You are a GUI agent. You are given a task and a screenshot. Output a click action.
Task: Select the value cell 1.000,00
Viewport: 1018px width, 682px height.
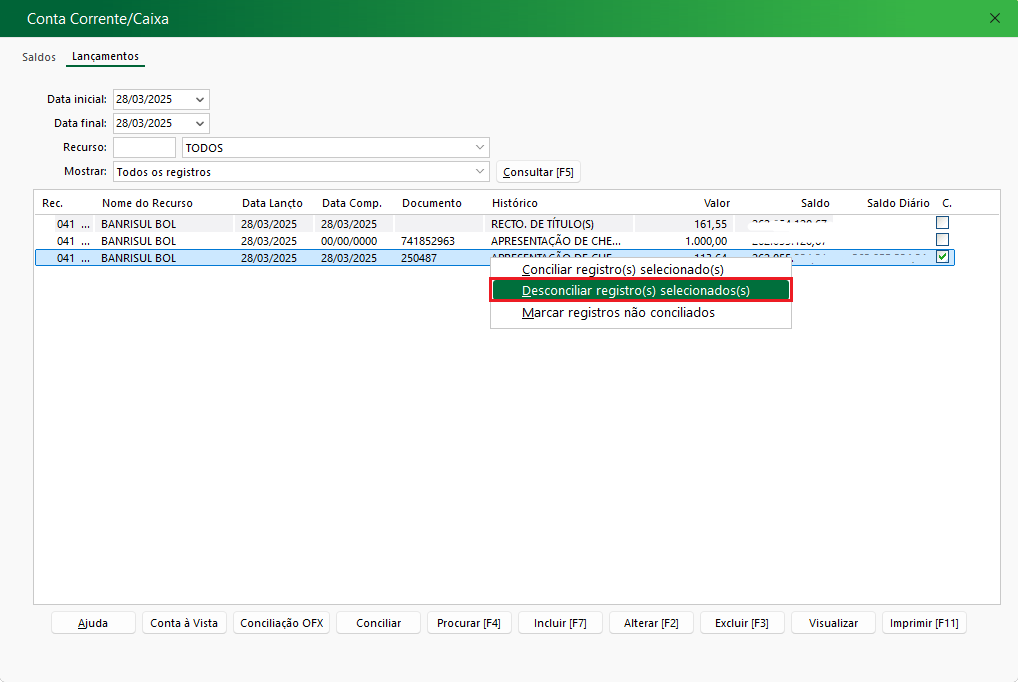click(x=706, y=241)
